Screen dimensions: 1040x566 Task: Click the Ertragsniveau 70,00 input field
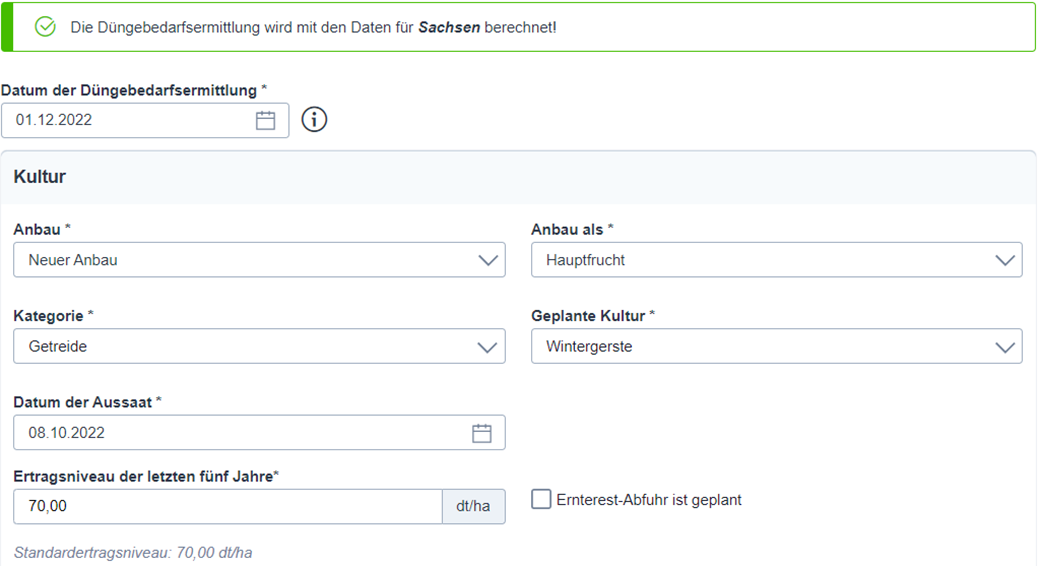[x=228, y=506]
